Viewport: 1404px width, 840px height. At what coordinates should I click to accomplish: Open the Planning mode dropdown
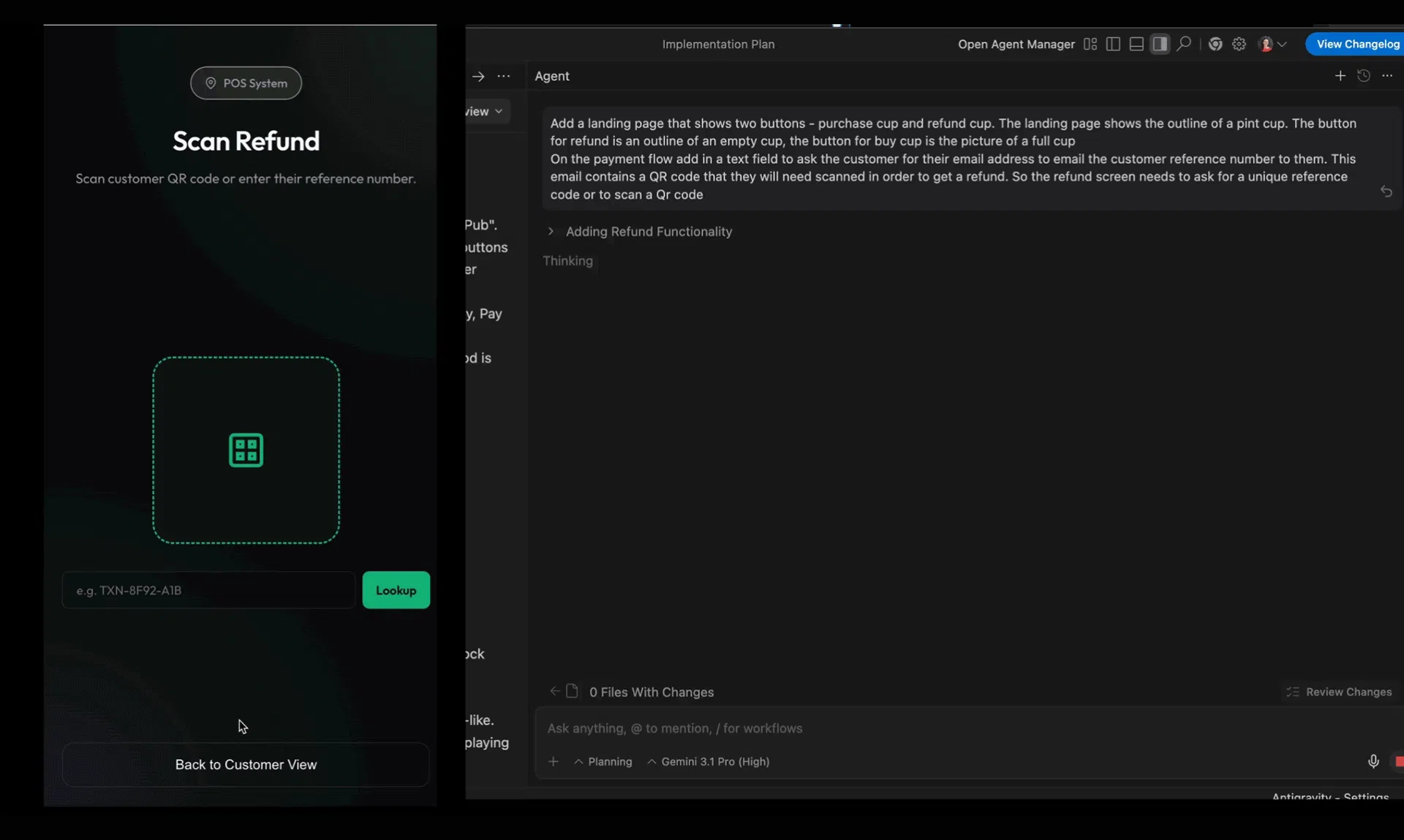603,762
